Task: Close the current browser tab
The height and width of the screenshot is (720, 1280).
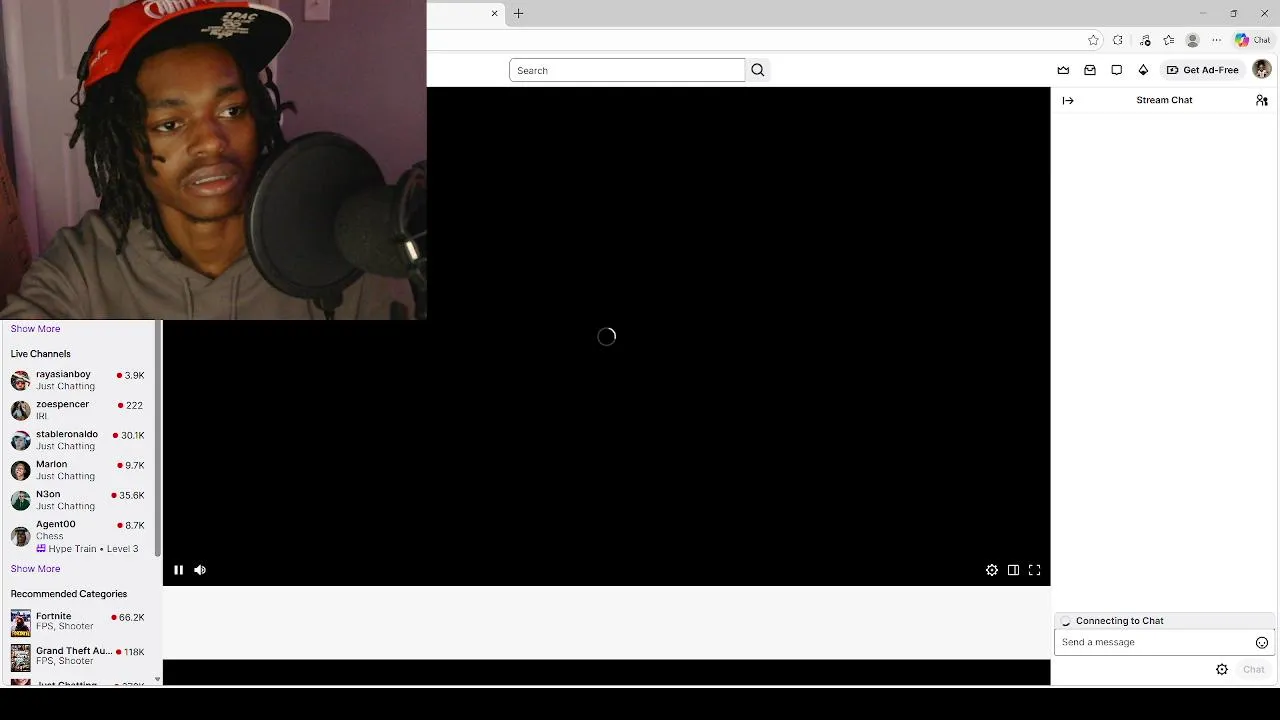Action: coord(494,14)
